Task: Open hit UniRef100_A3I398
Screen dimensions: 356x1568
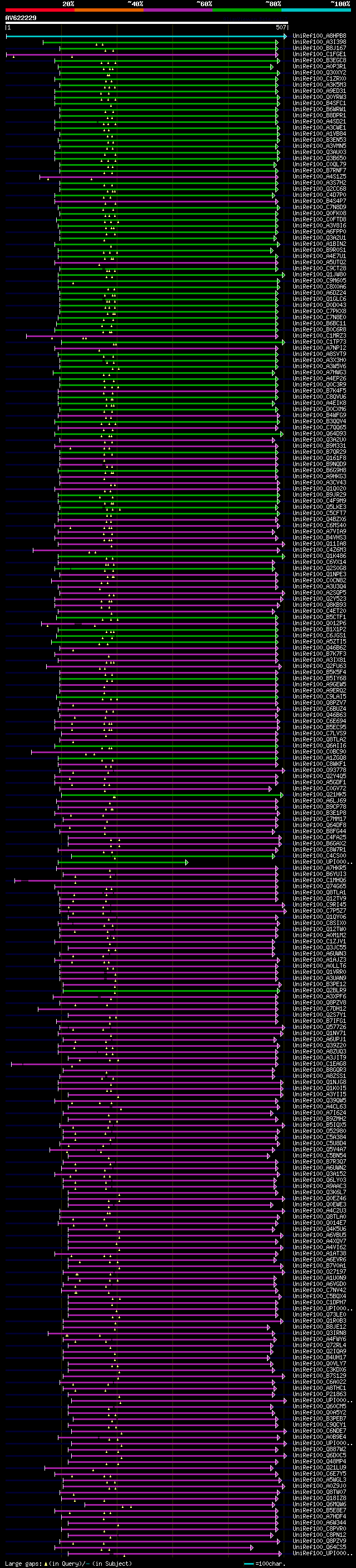Action: click(x=319, y=42)
